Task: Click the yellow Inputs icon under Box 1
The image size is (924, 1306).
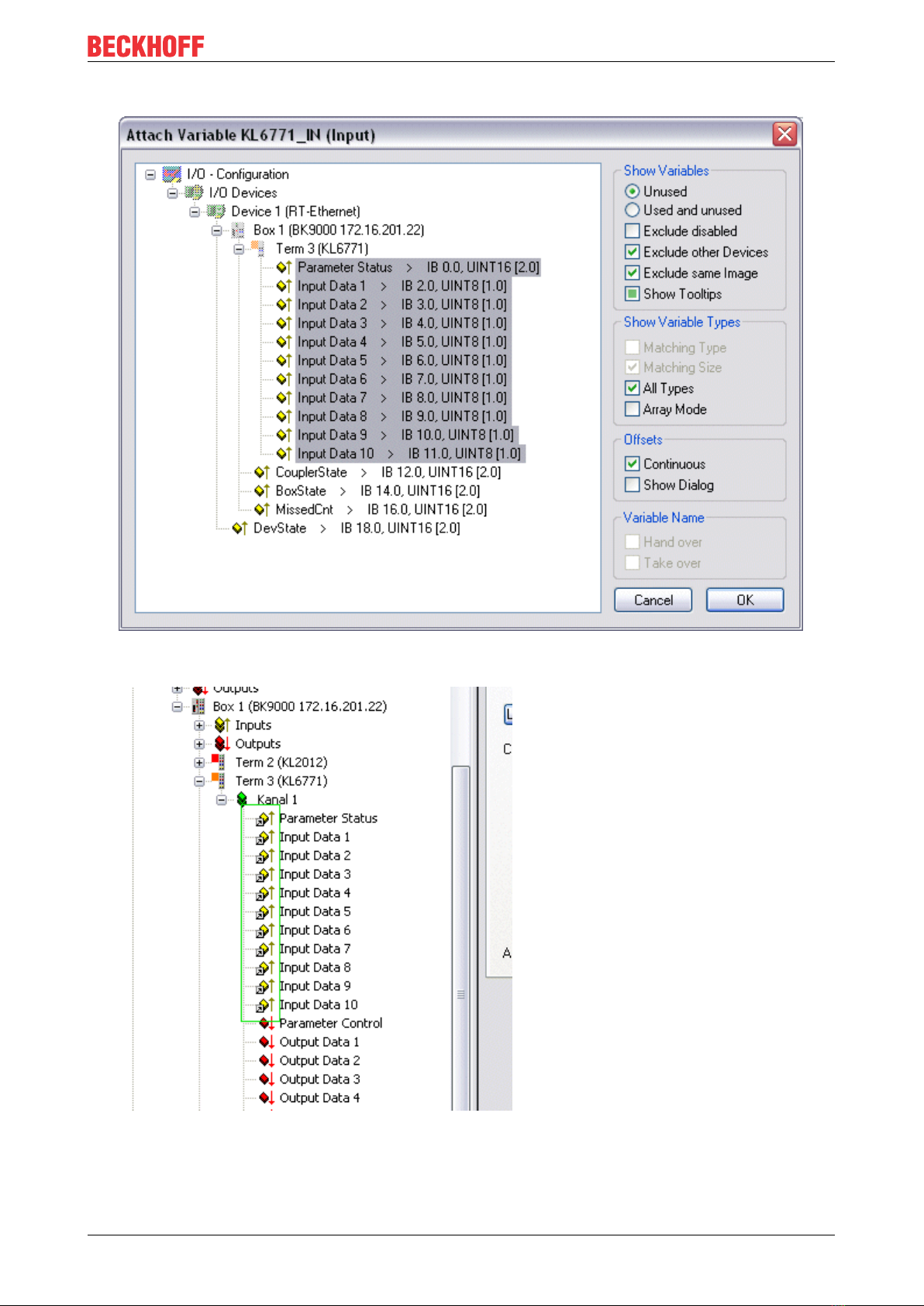Action: [222, 725]
